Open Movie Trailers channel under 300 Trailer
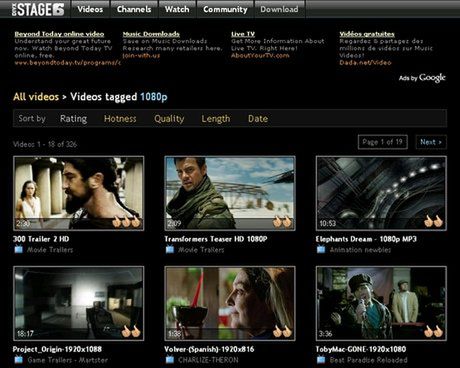The image size is (460, 368). [x=50, y=250]
